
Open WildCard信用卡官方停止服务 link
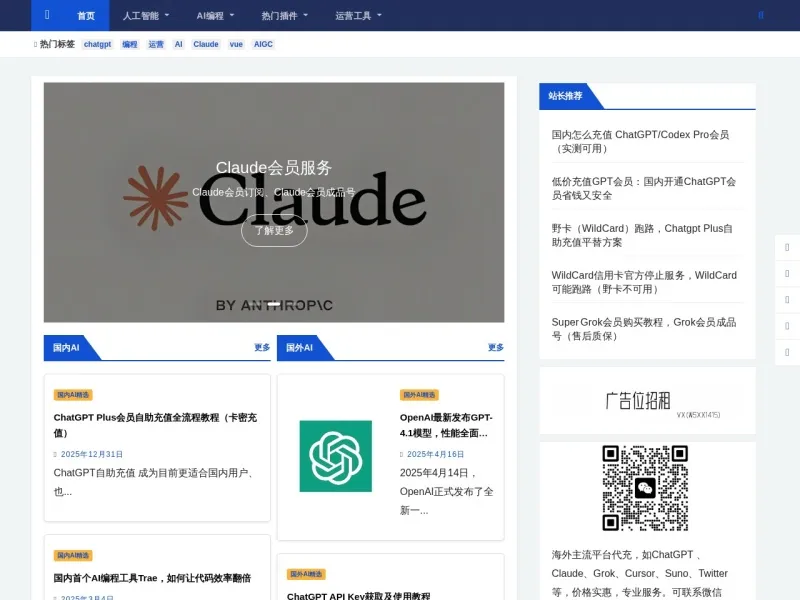[x=644, y=282]
